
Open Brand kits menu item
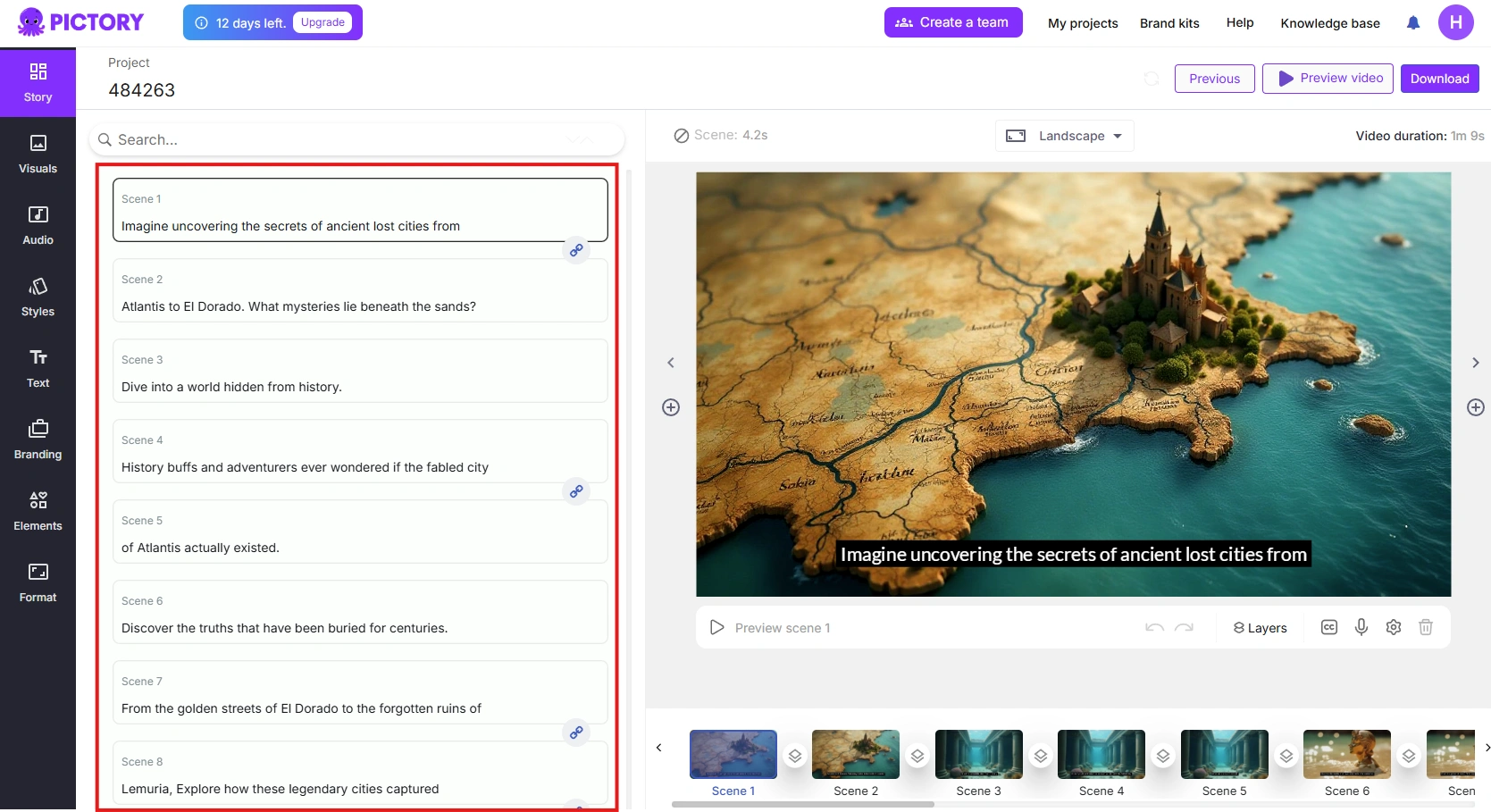click(1169, 23)
